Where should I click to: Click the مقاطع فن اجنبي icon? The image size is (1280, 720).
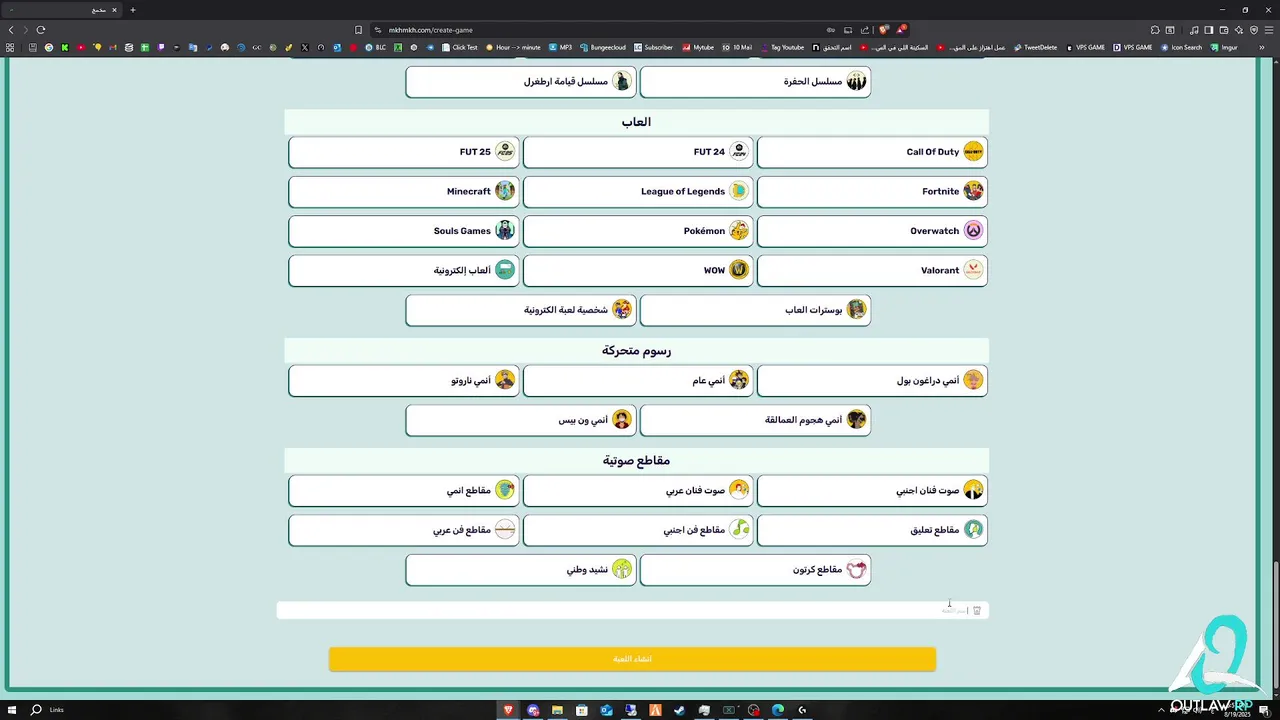pyautogui.click(x=739, y=530)
